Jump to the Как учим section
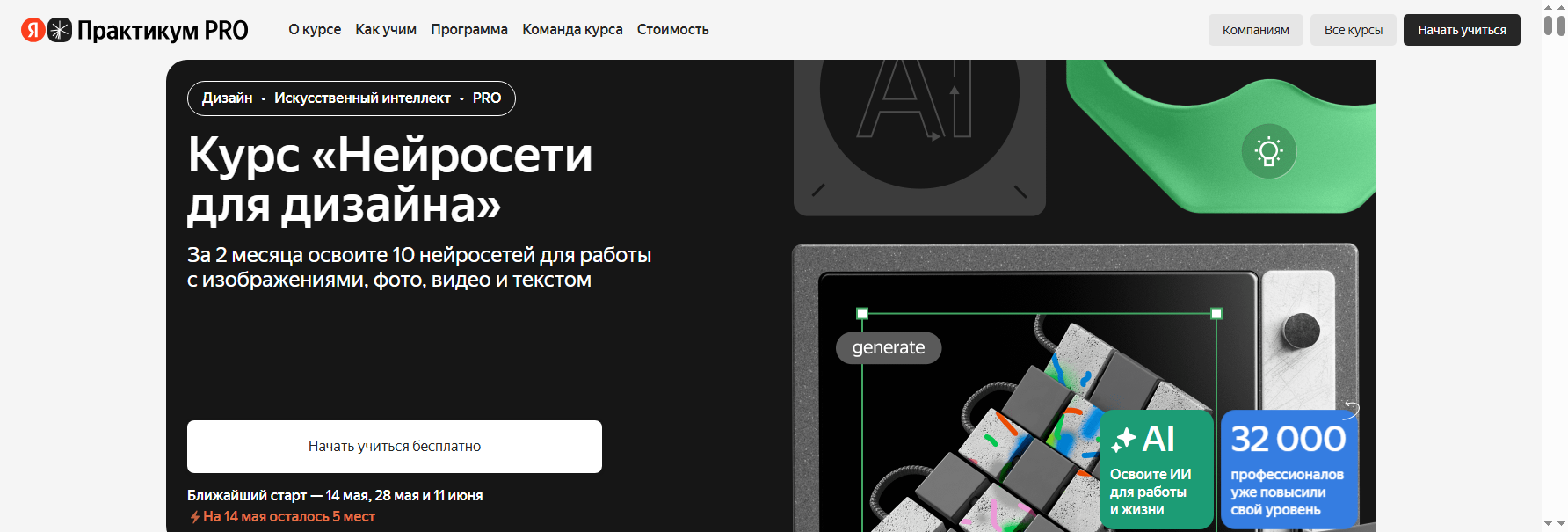 coord(386,29)
